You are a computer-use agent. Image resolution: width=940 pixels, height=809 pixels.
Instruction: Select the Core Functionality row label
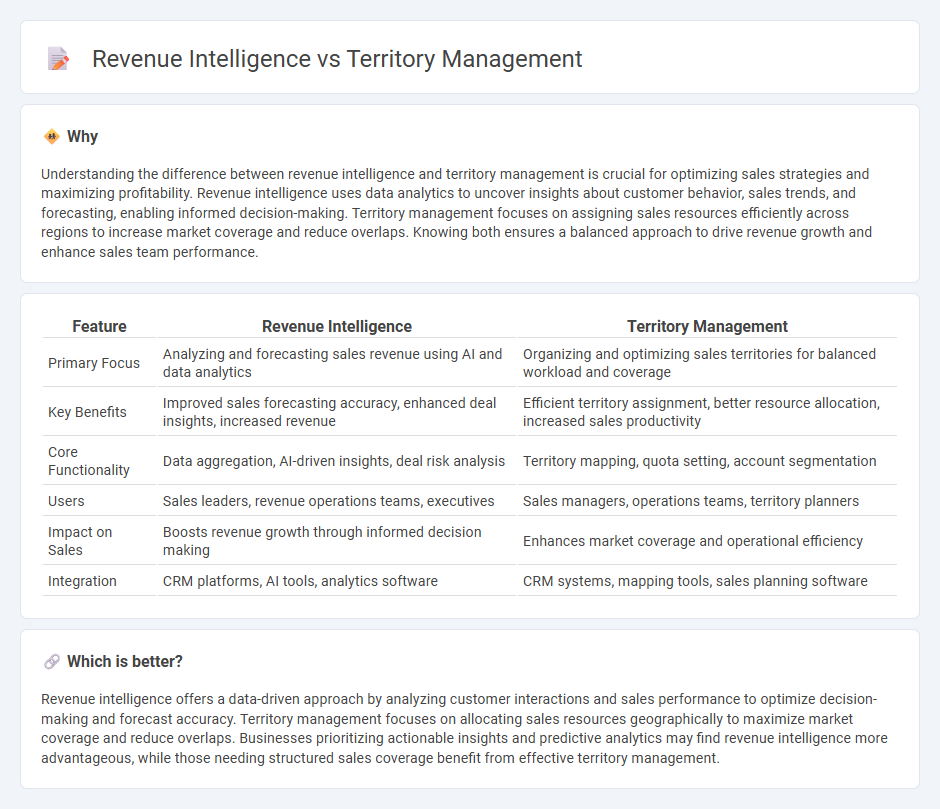[x=89, y=461]
